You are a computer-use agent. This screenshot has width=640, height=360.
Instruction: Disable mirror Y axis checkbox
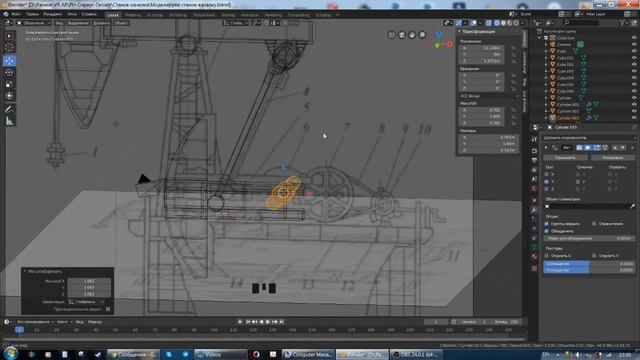coord(547,182)
